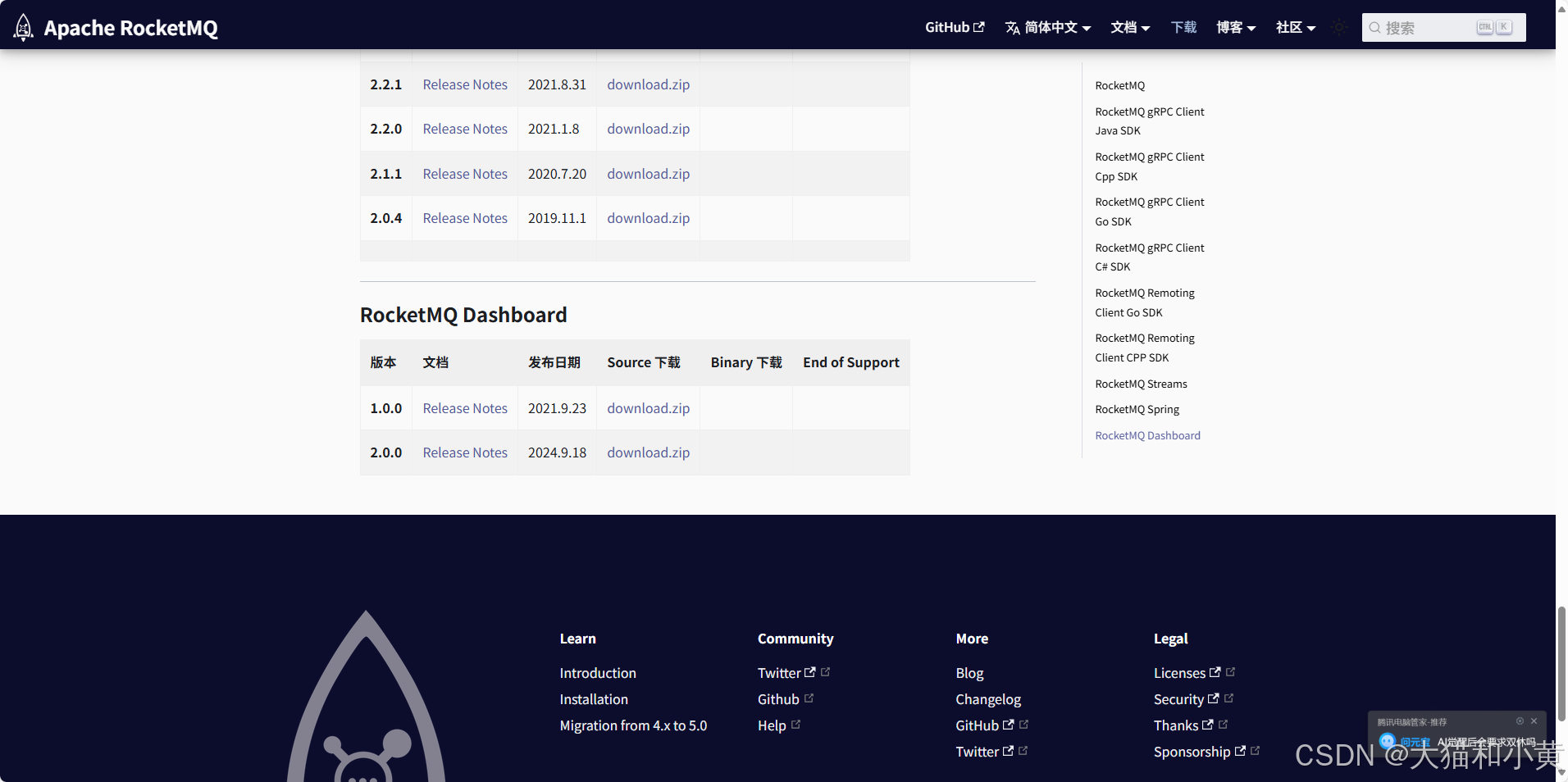Jump to RocketMQ Remoting Client CPP SDK
This screenshot has width=1568, height=782.
coord(1145,348)
